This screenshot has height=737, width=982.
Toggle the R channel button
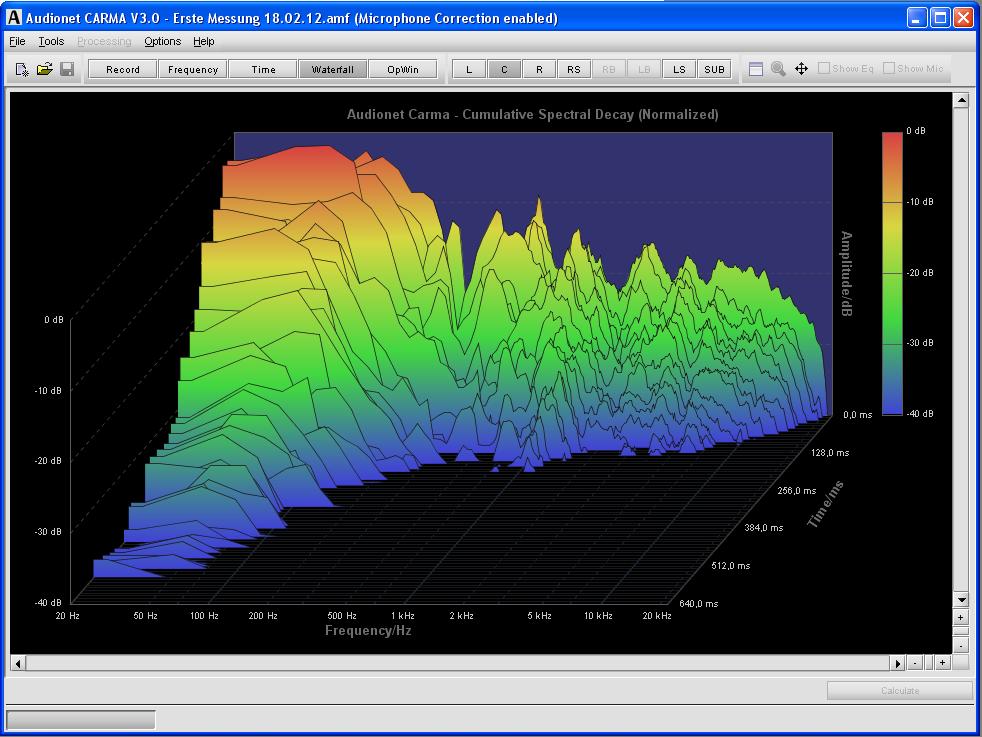click(x=539, y=69)
